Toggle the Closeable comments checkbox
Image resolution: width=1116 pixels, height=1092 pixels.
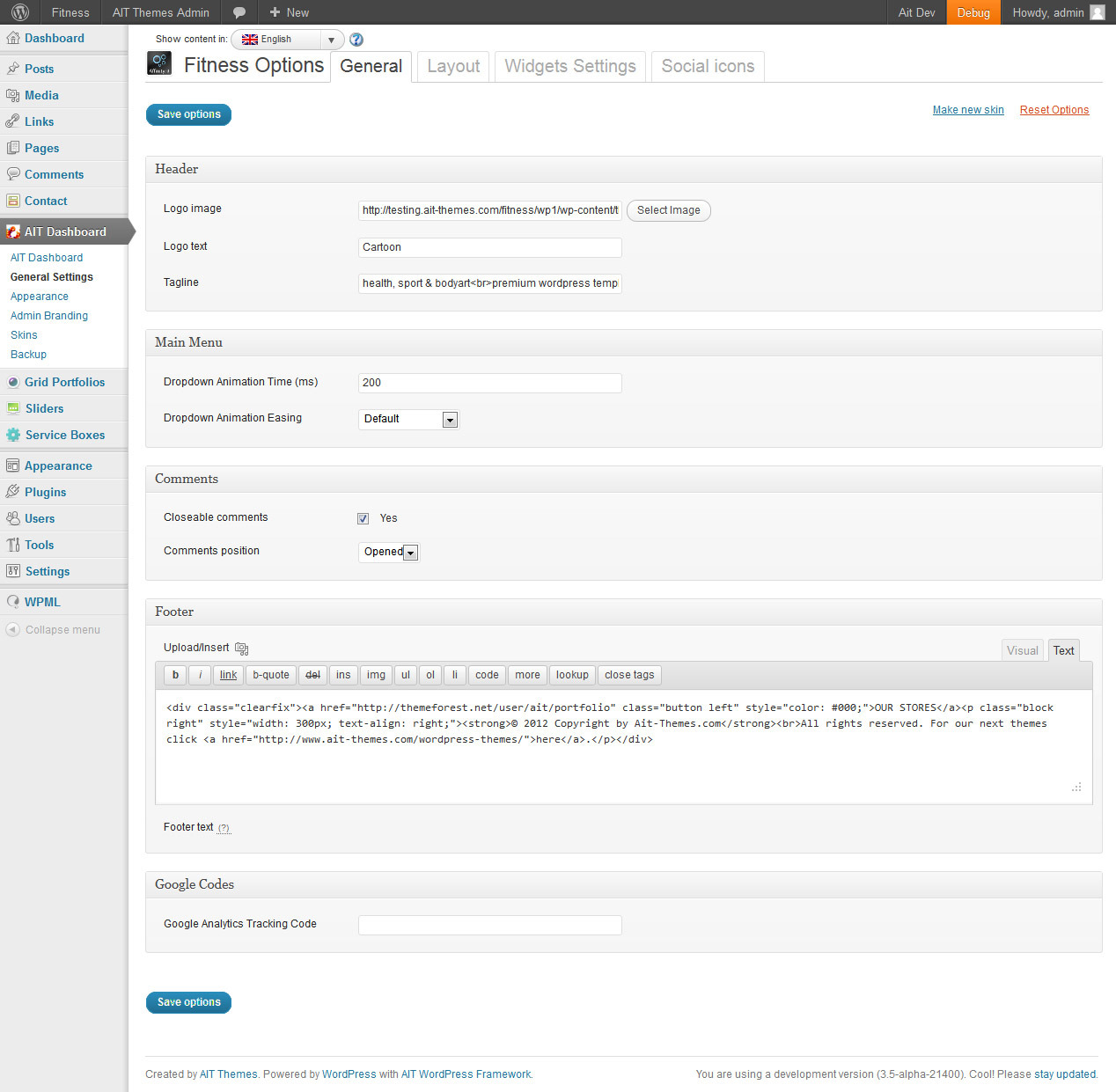[x=363, y=518]
